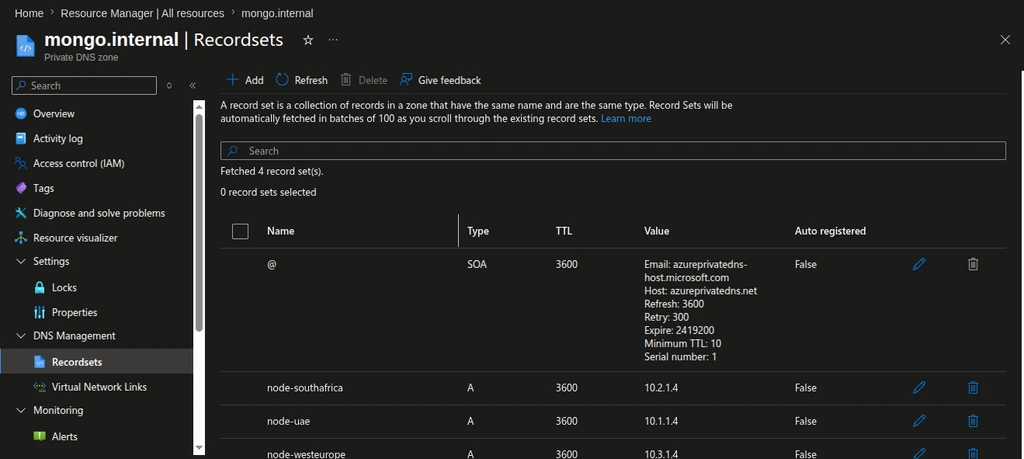Screen dimensions: 1024x459
Task: Close the Recordsets blade with the X
Action: click(x=1005, y=40)
